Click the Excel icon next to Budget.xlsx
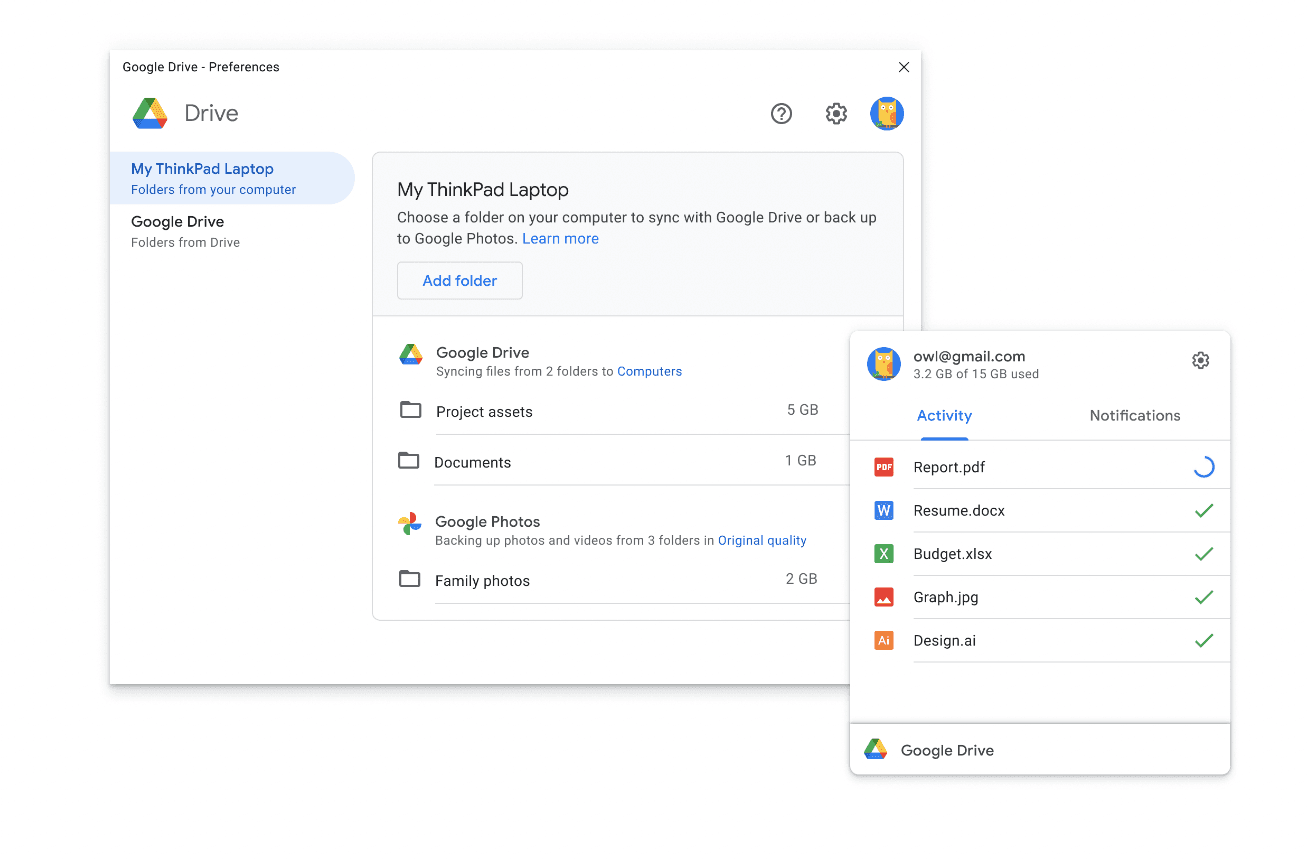The height and width of the screenshot is (862, 1308). pos(884,553)
